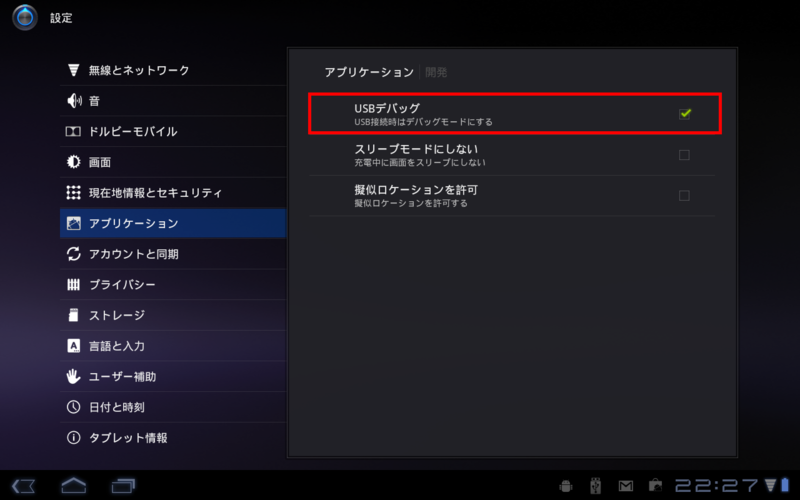Check the スリープモードにしない checkbox
This screenshot has width=800, height=500.
coord(684,155)
